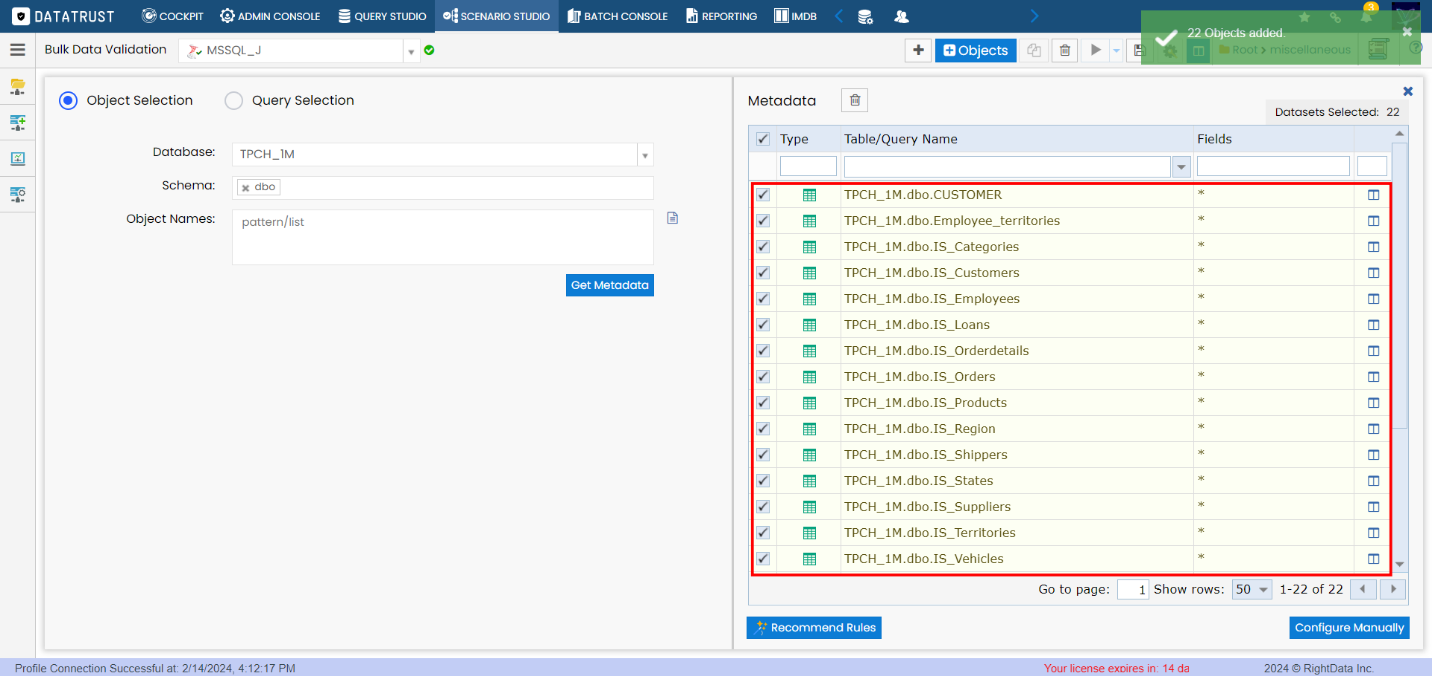The image size is (1432, 676).
Task: Select the Object Selection radio button
Action: [66, 100]
